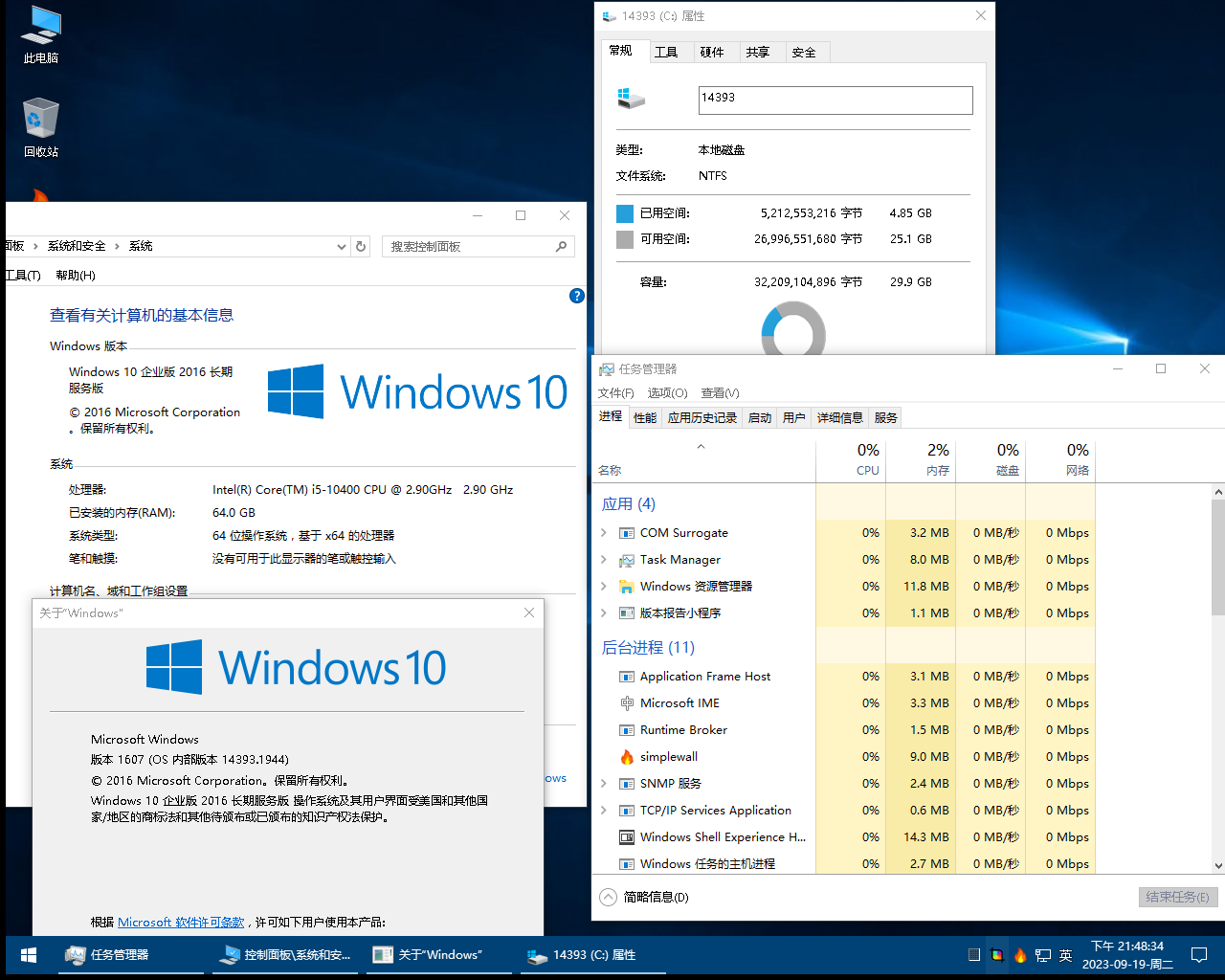
Task: Click the sort arrow above the 名称 column
Action: point(701,447)
